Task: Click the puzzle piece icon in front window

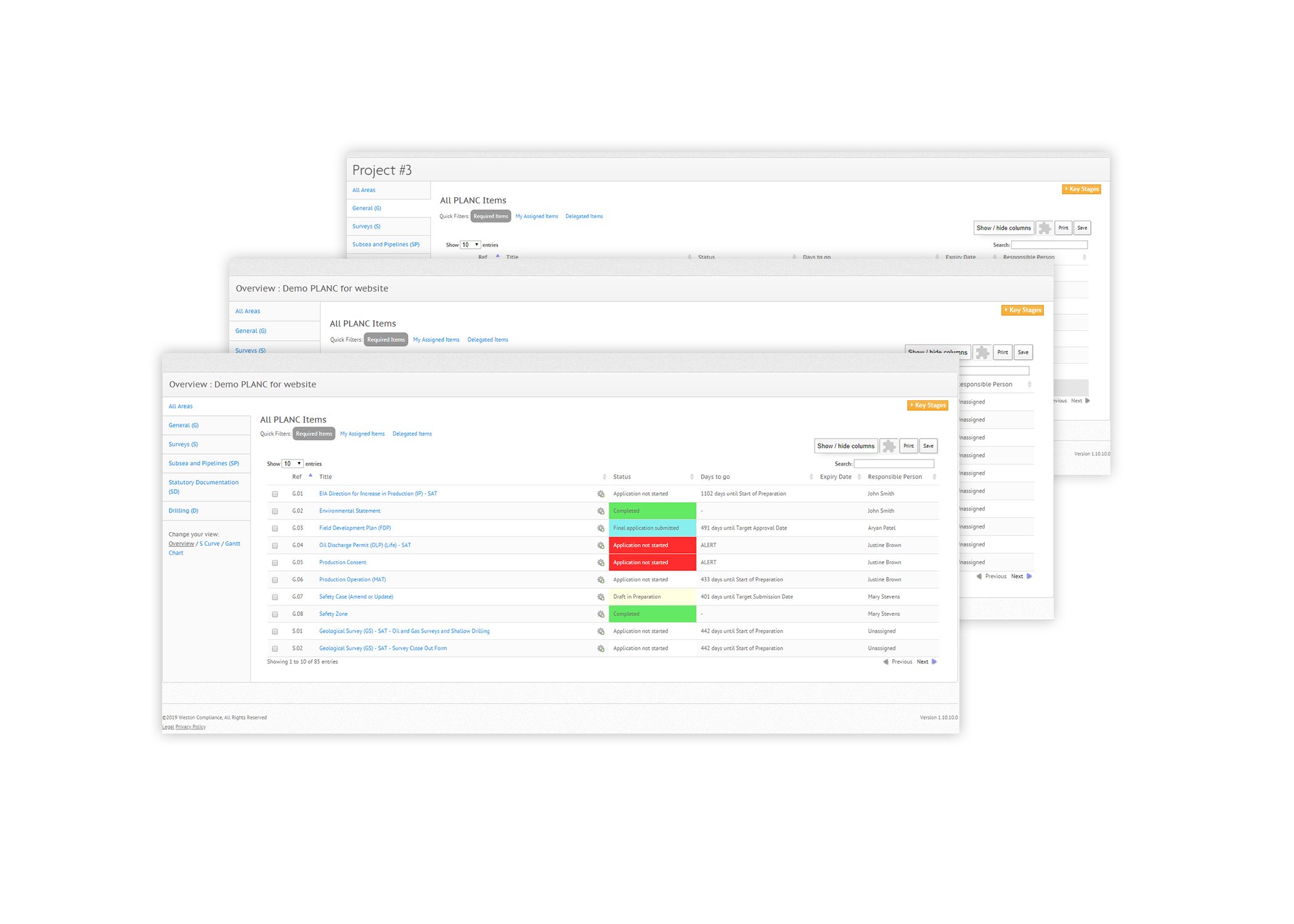Action: 889,446
